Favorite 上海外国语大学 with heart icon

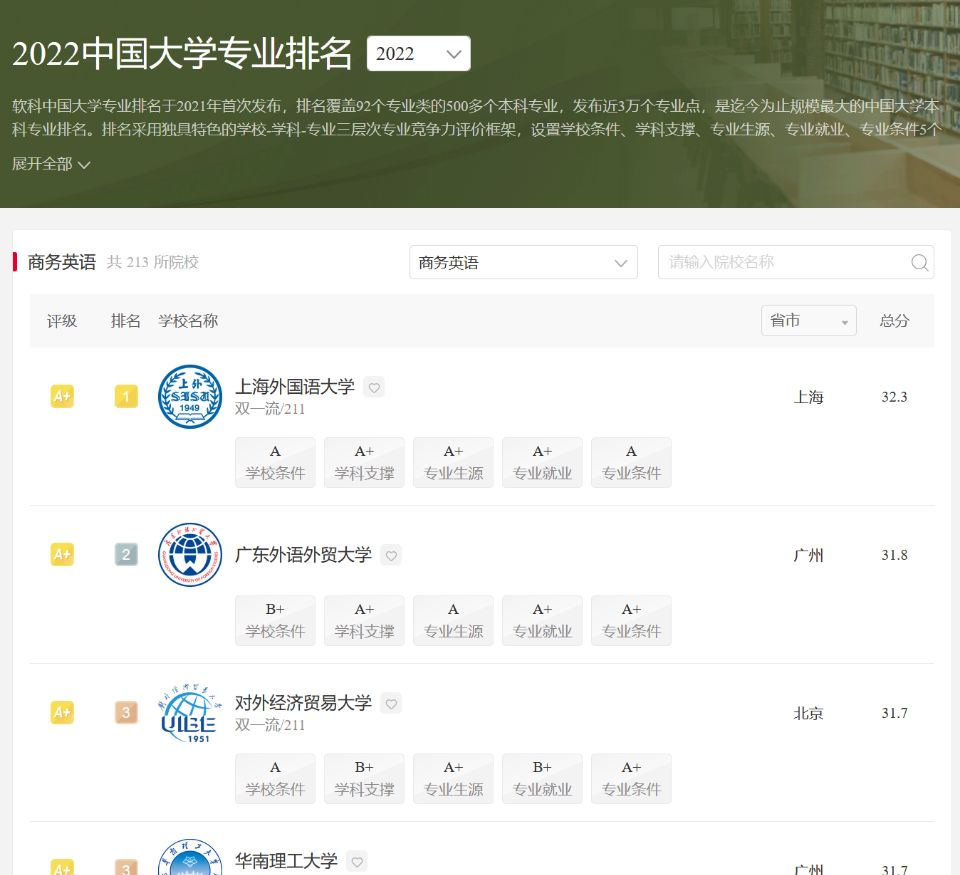[374, 388]
